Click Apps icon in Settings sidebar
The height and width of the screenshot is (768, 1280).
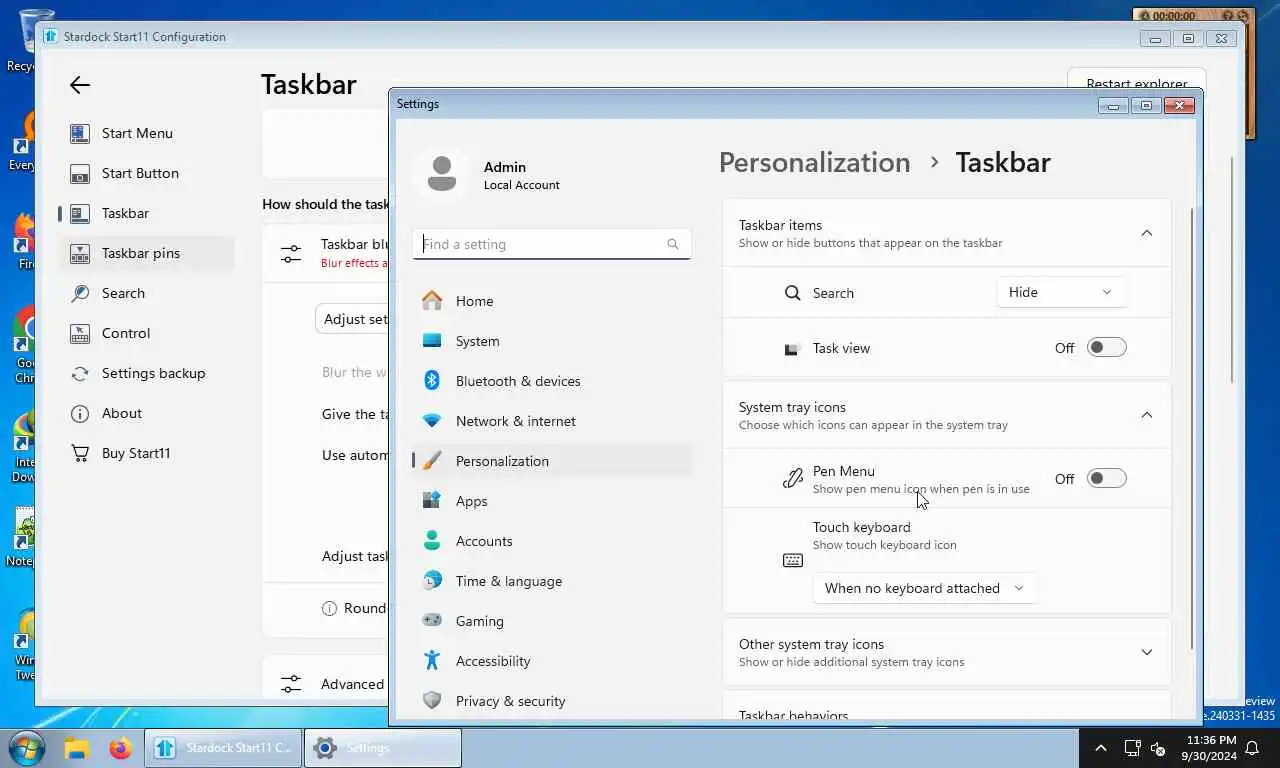pos(432,500)
